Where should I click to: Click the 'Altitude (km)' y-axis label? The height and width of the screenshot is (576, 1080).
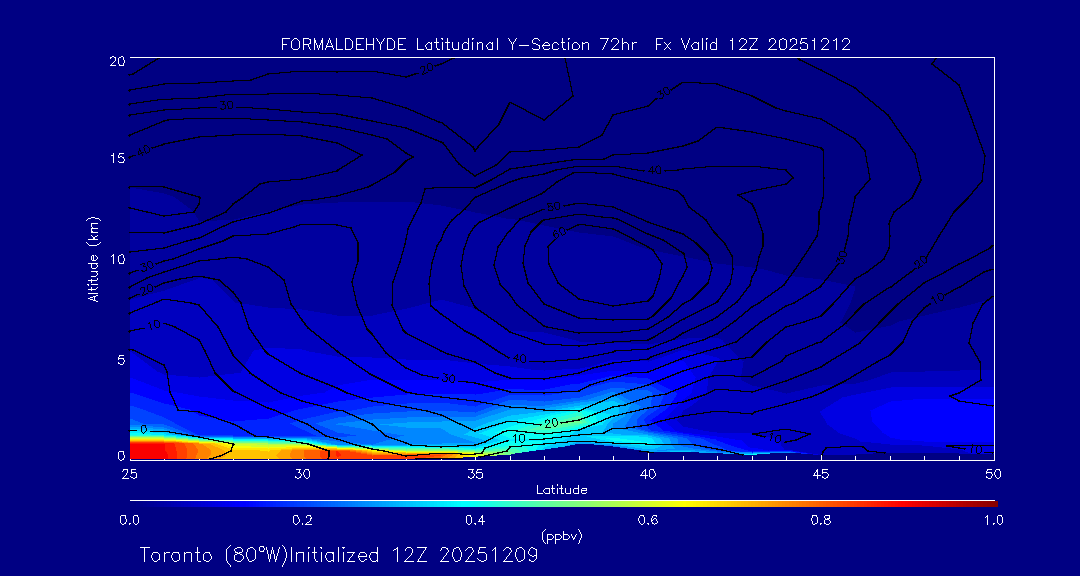pyautogui.click(x=93, y=259)
